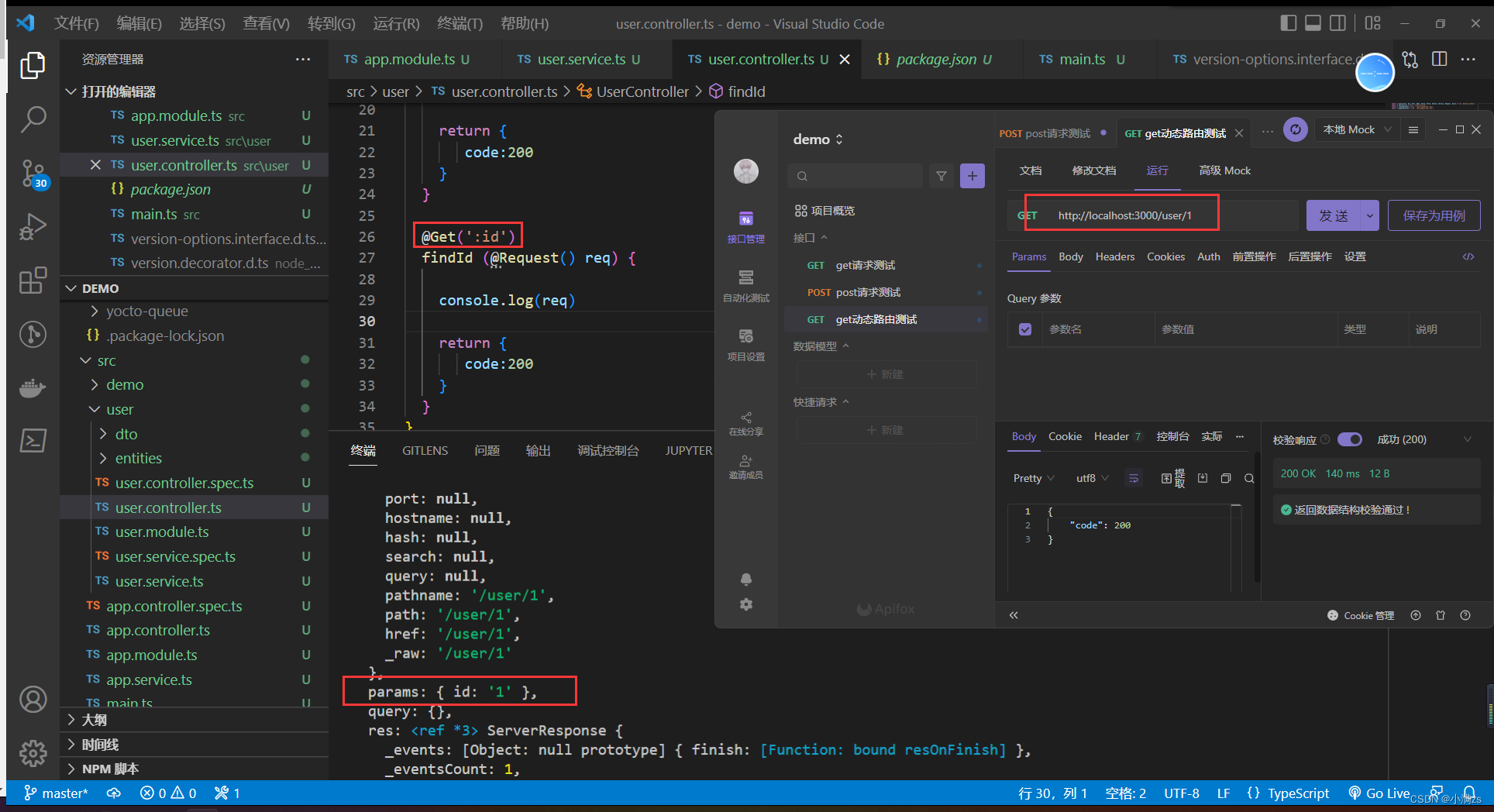1494x812 pixels.
Task: Click the filter icon beside Apifox search
Action: coord(941,176)
